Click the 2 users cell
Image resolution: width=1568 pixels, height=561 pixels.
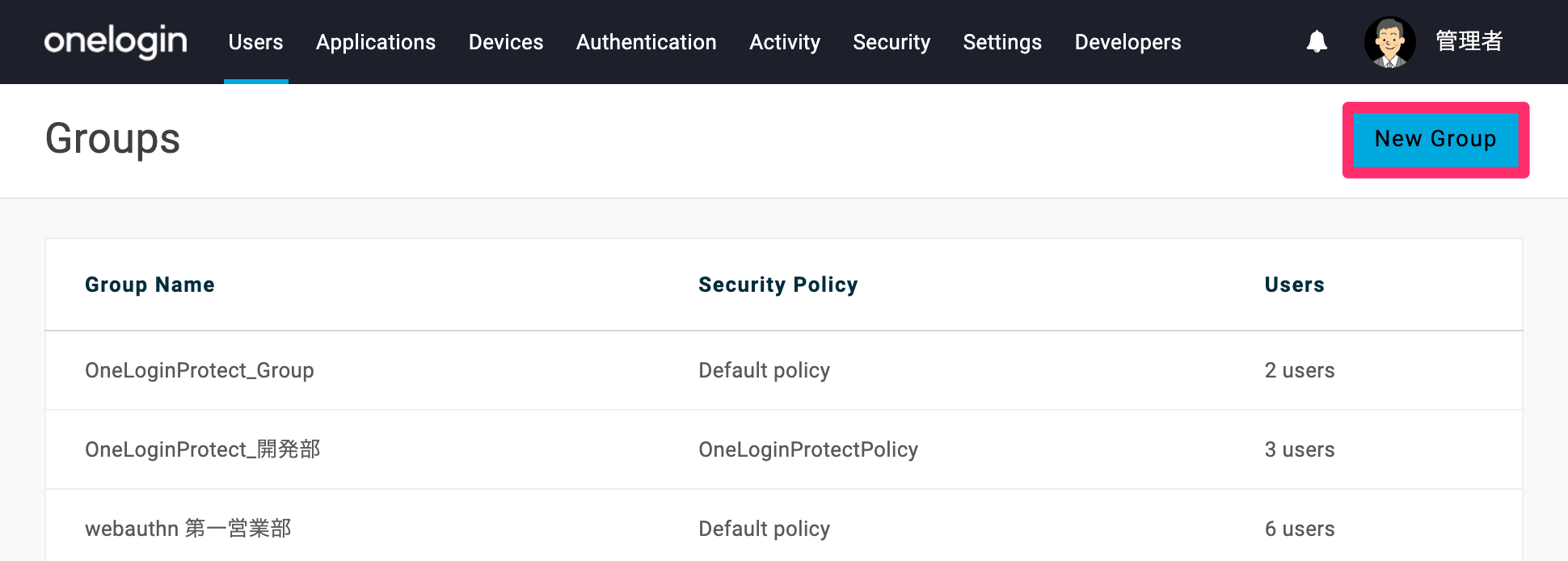point(1300,370)
